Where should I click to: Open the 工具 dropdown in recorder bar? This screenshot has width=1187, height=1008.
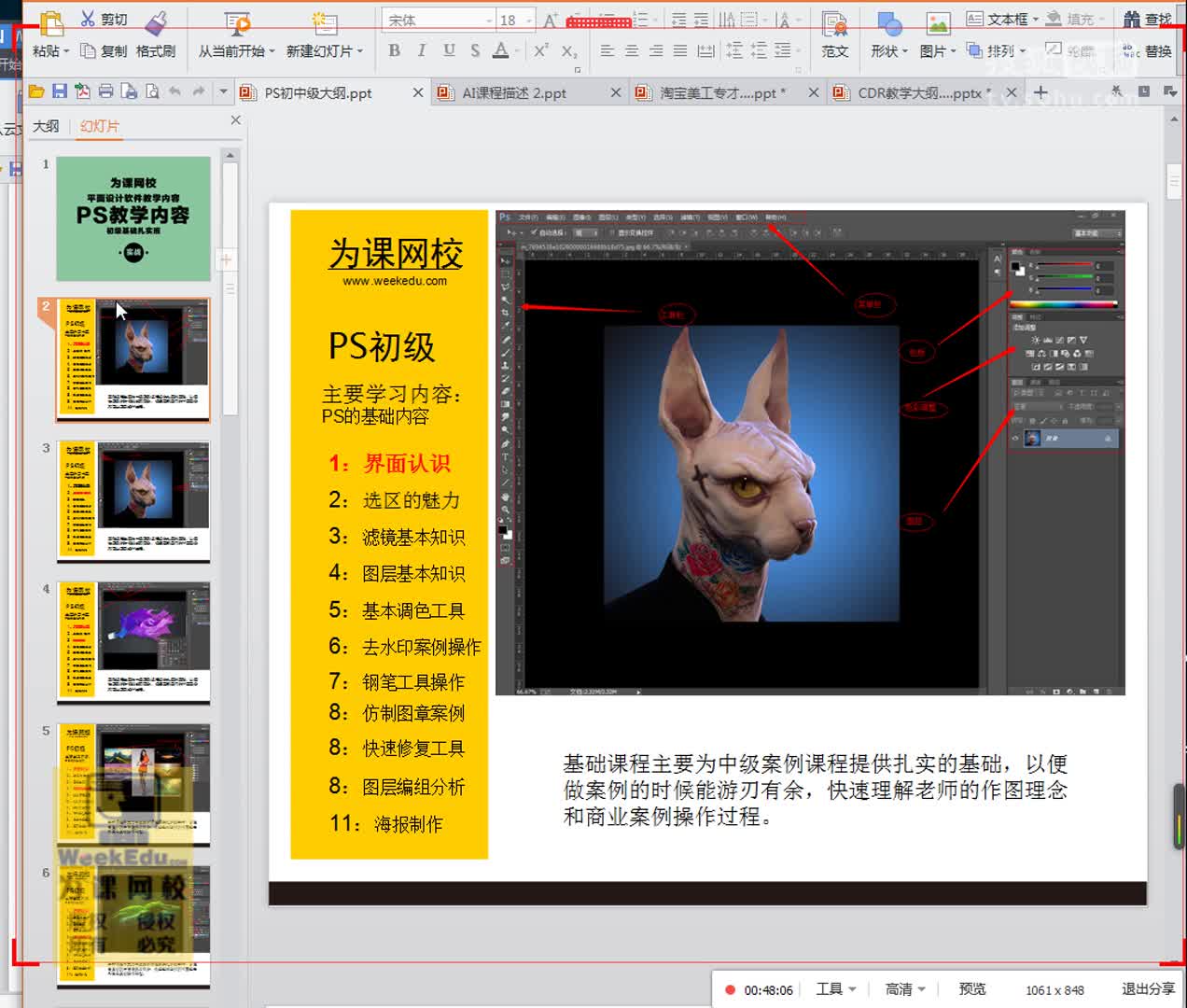tap(836, 989)
